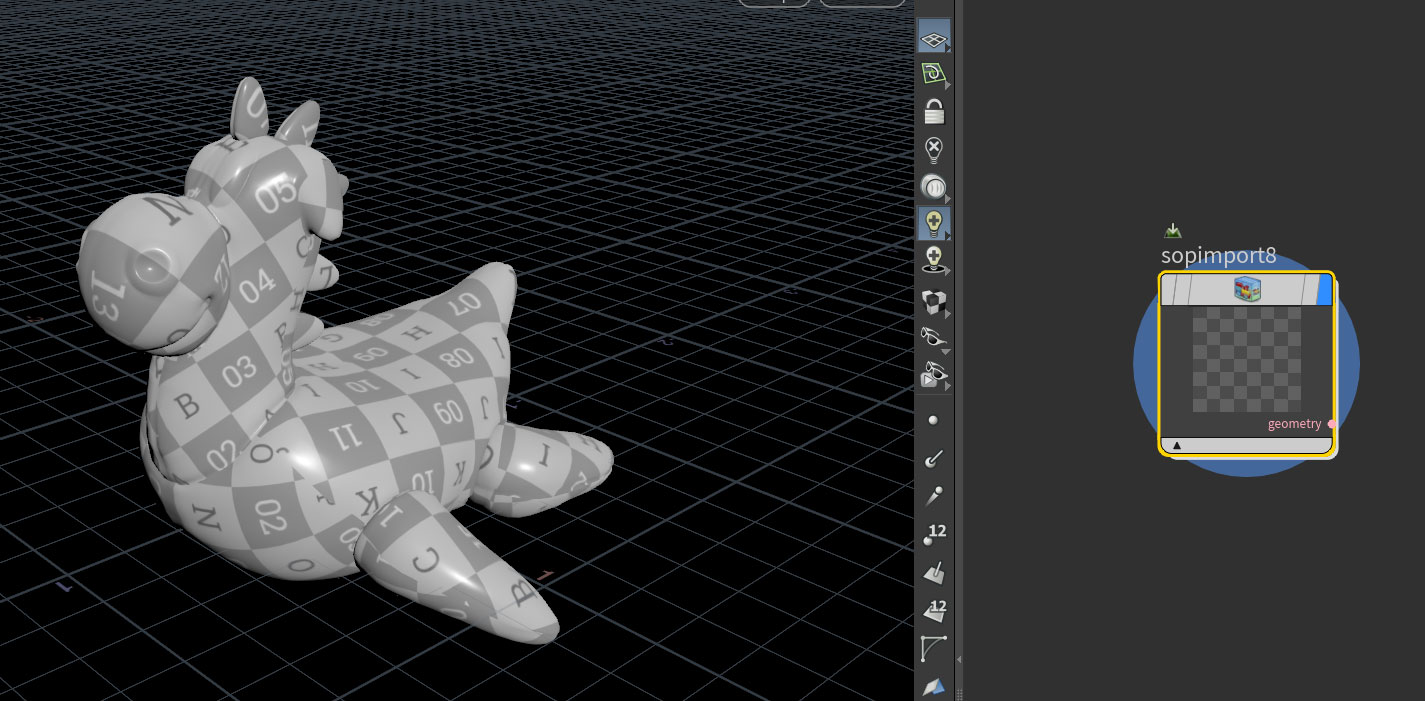Toggle the construction plane display

[x=933, y=74]
